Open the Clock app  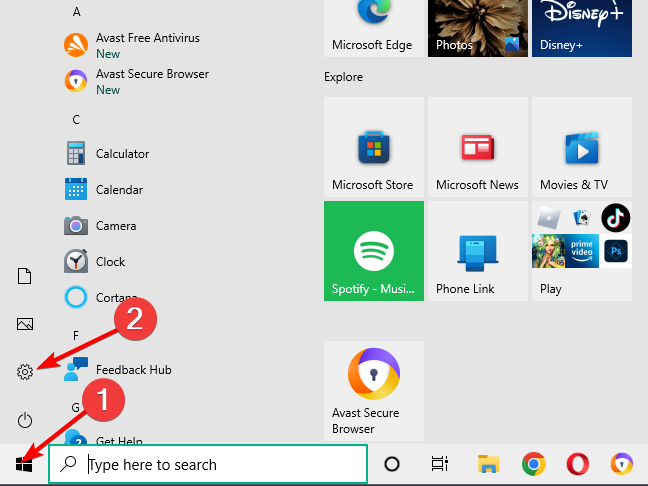[x=110, y=262]
